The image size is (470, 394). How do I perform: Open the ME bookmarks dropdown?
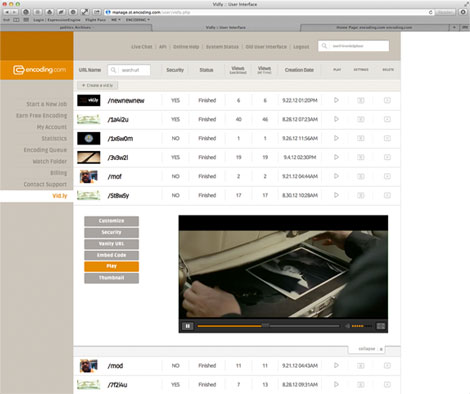(116, 20)
